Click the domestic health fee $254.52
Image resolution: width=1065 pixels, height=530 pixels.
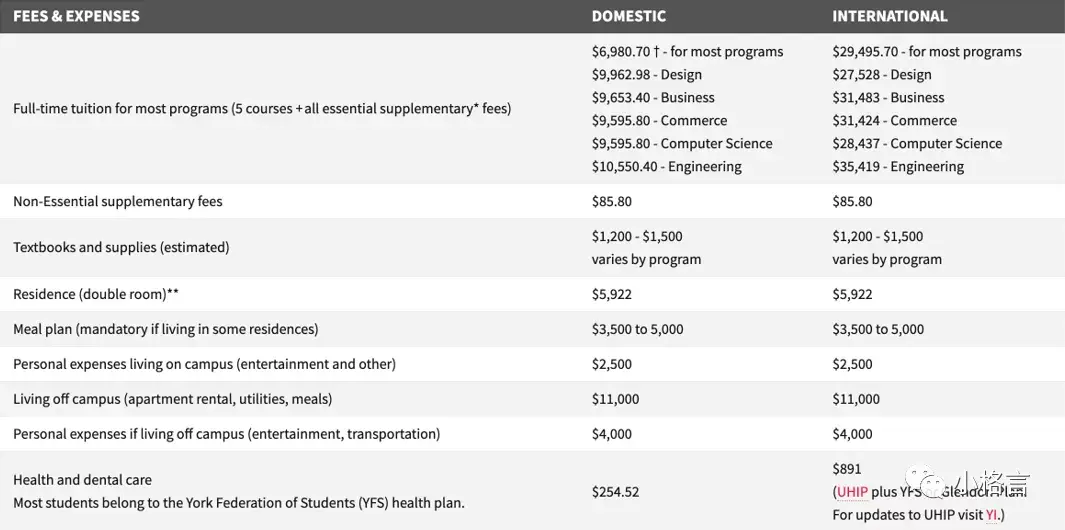(x=615, y=492)
